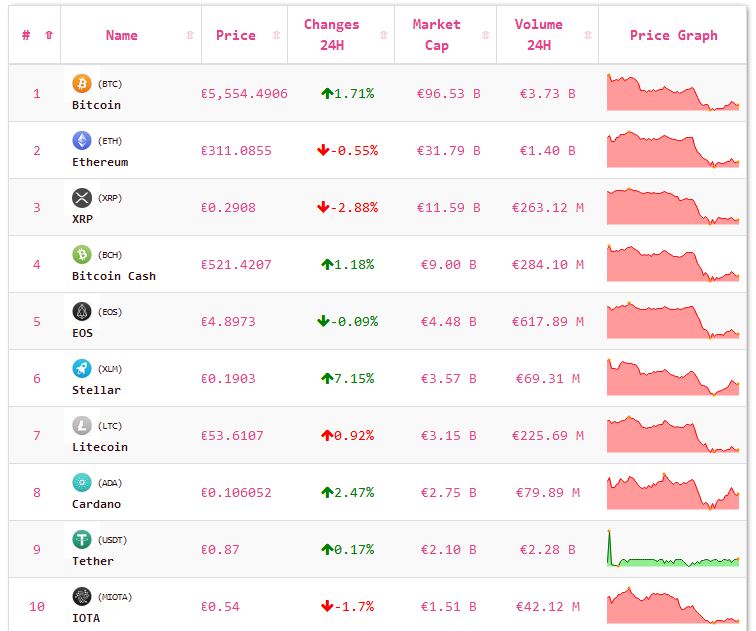The width and height of the screenshot is (756, 631).
Task: Open the Ethereum name link
Action: point(100,161)
